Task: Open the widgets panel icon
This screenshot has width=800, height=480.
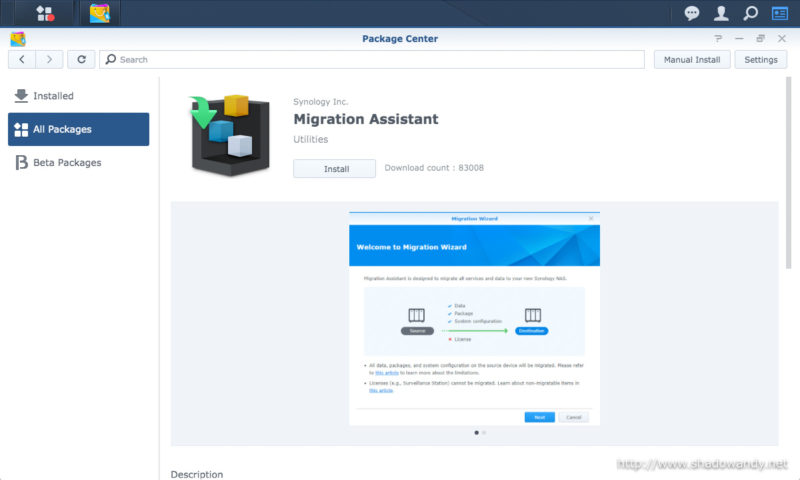Action: tap(780, 13)
